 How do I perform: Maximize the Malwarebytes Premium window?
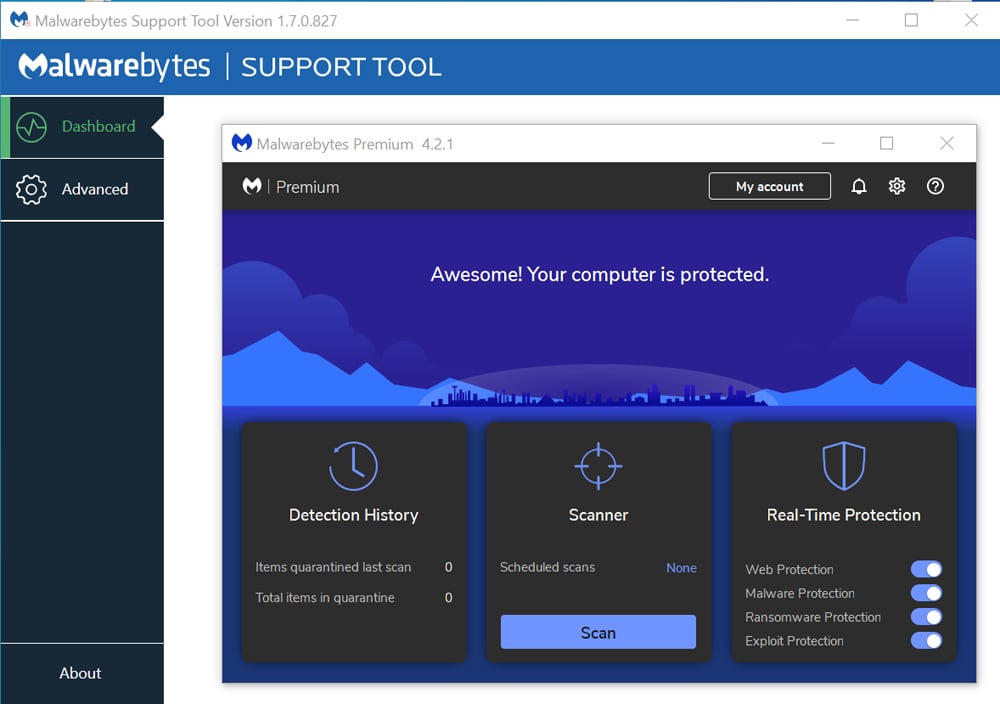click(886, 144)
